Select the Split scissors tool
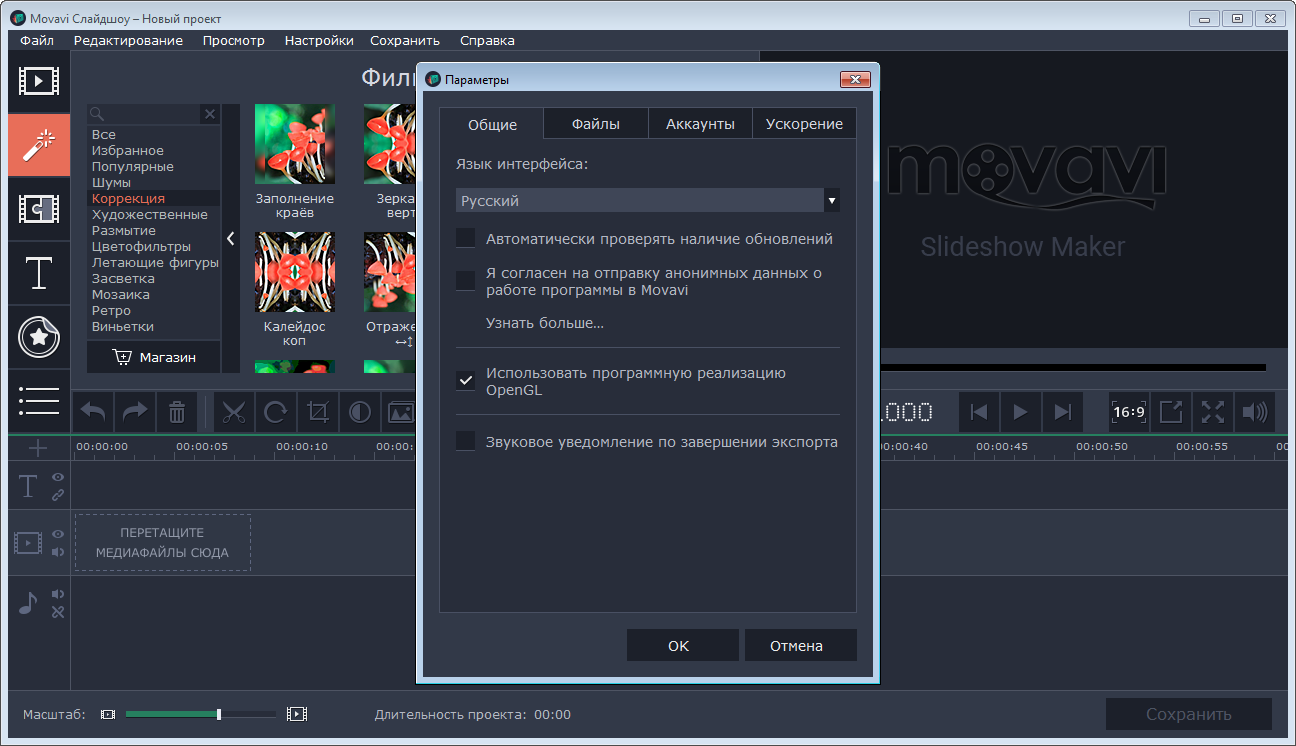This screenshot has height=746, width=1296. pyautogui.click(x=234, y=411)
